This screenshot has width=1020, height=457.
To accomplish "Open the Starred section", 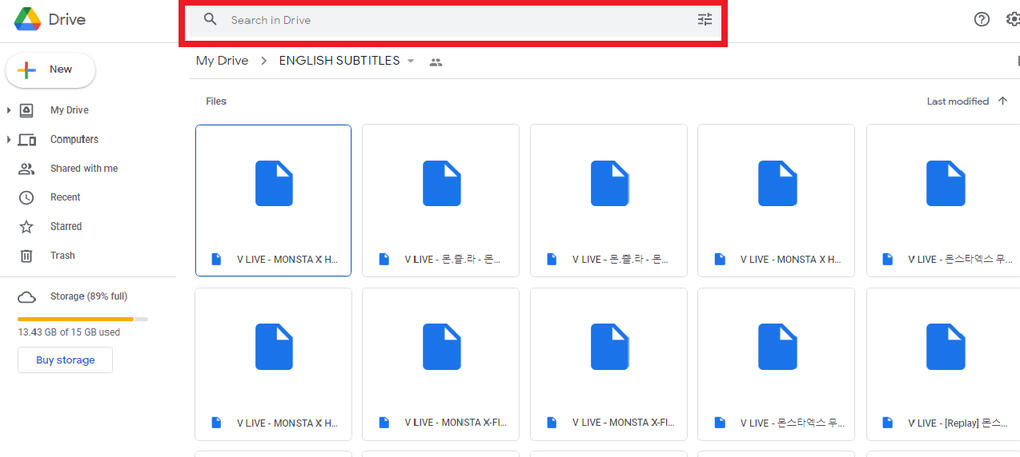I will 66,227.
